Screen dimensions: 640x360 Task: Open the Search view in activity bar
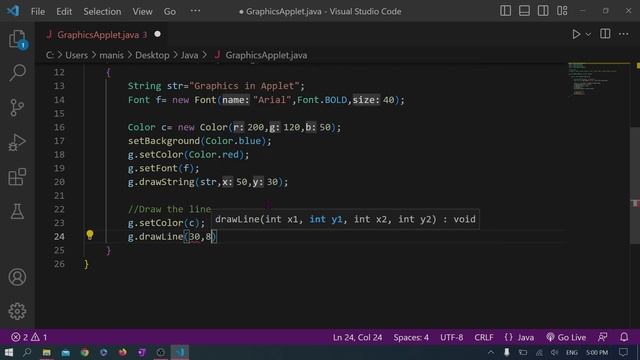[17, 73]
